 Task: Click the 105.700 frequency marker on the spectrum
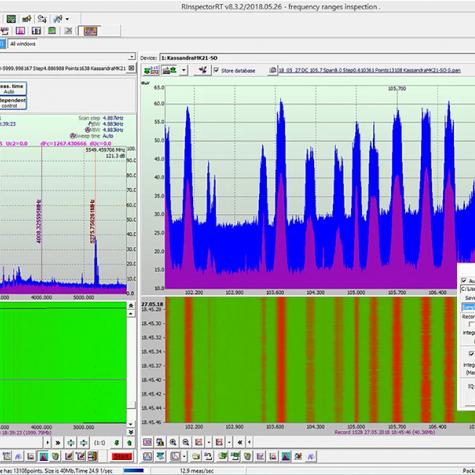click(x=397, y=89)
